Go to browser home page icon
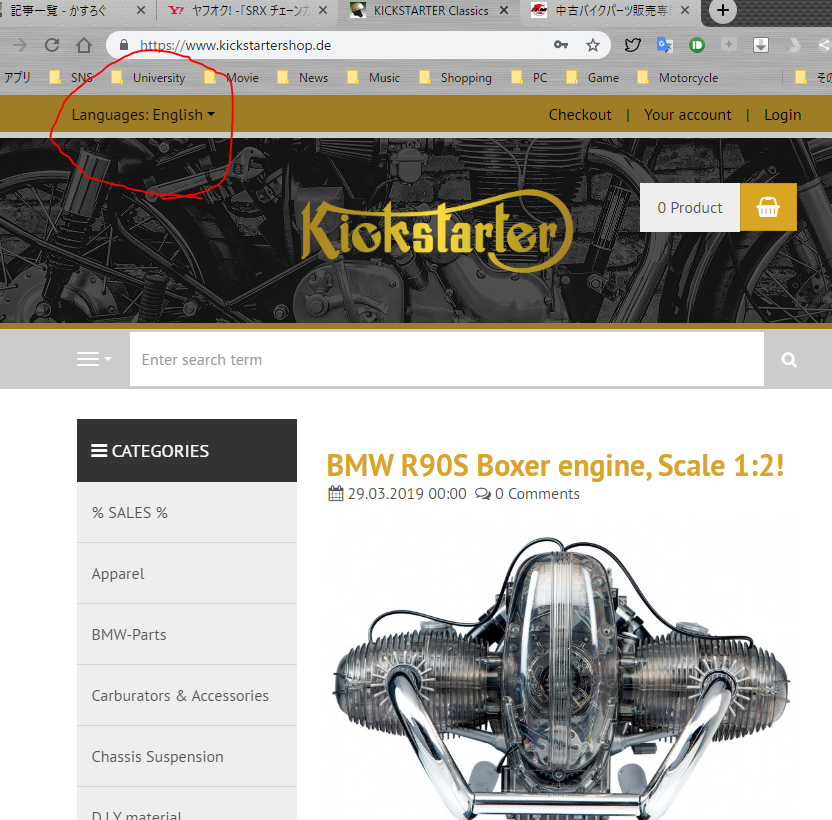The image size is (832, 820). pos(84,45)
